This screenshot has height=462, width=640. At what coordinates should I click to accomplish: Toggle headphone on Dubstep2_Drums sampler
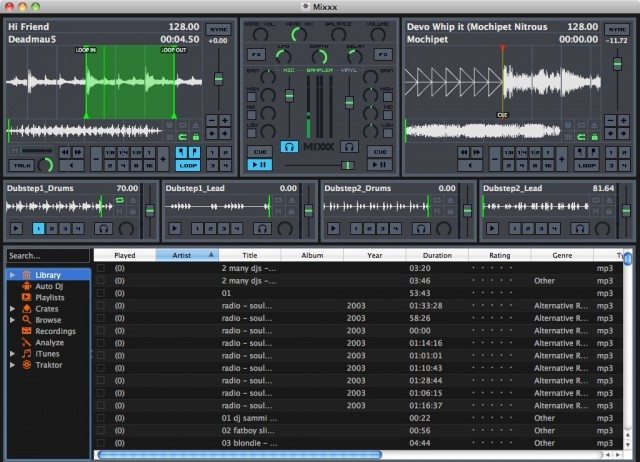421,229
